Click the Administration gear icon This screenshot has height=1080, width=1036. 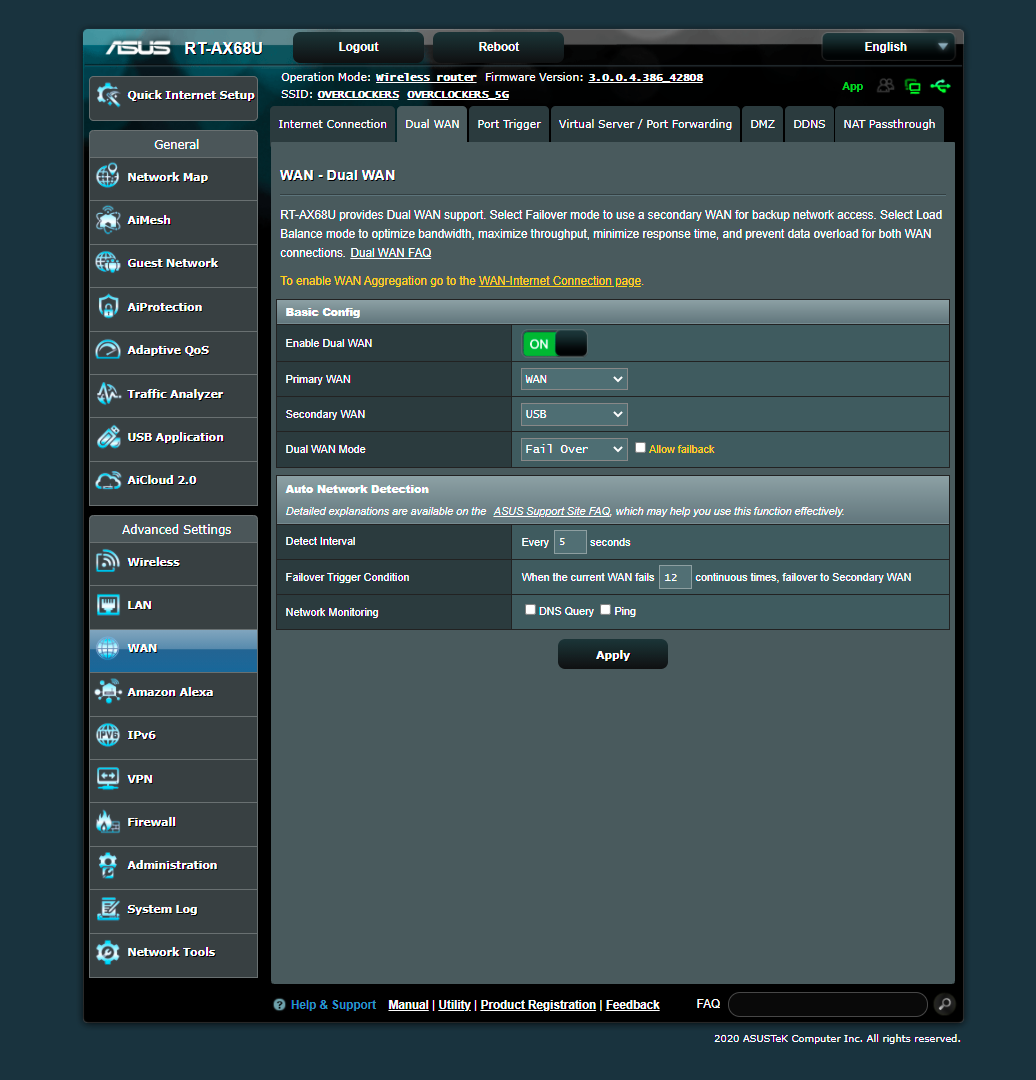click(x=108, y=865)
